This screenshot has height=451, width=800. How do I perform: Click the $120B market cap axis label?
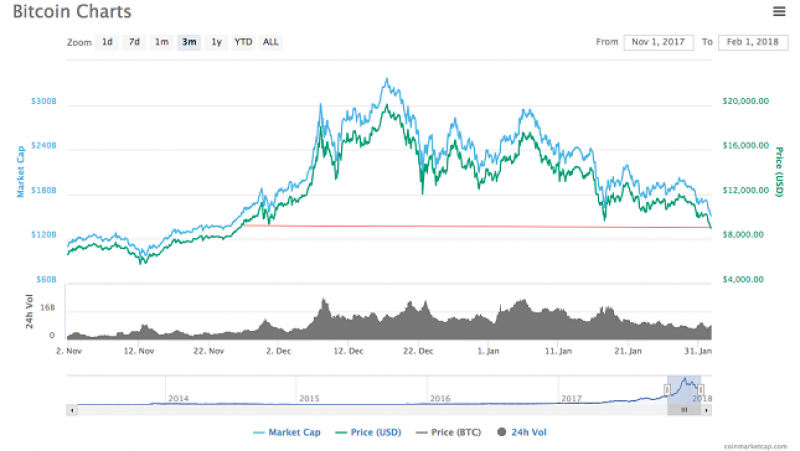[x=43, y=235]
